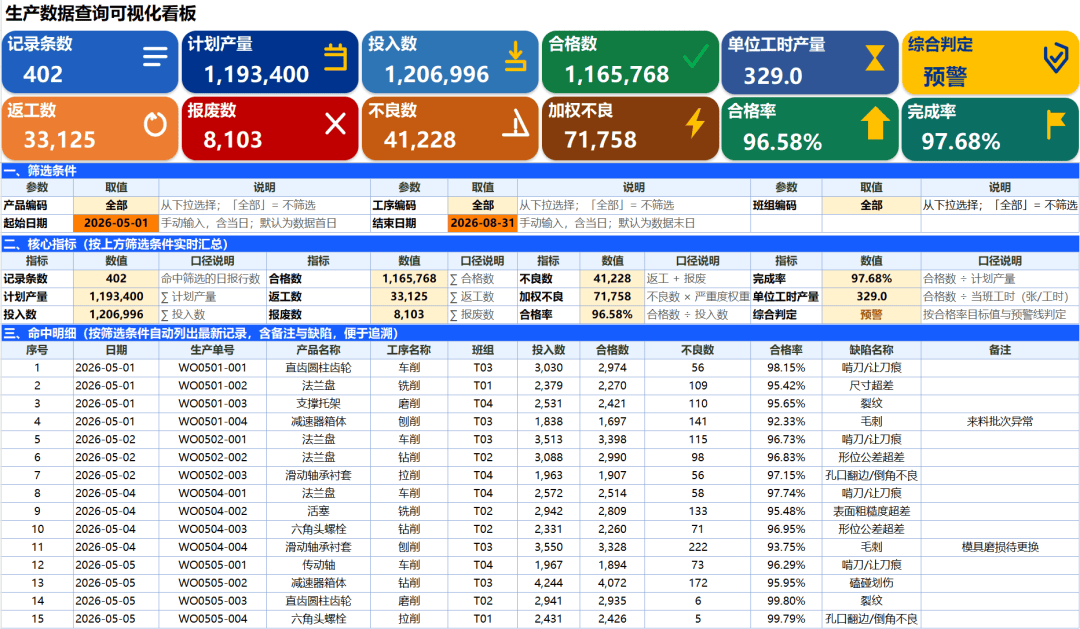Click the defect 尺寸超差
1080x629 pixels.
(x=871, y=386)
